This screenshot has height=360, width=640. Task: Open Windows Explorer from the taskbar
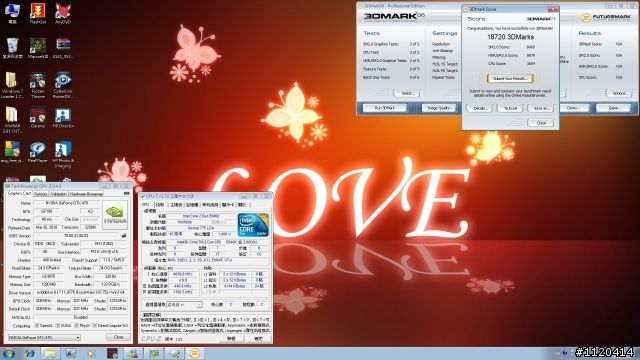pyautogui.click(x=50, y=353)
